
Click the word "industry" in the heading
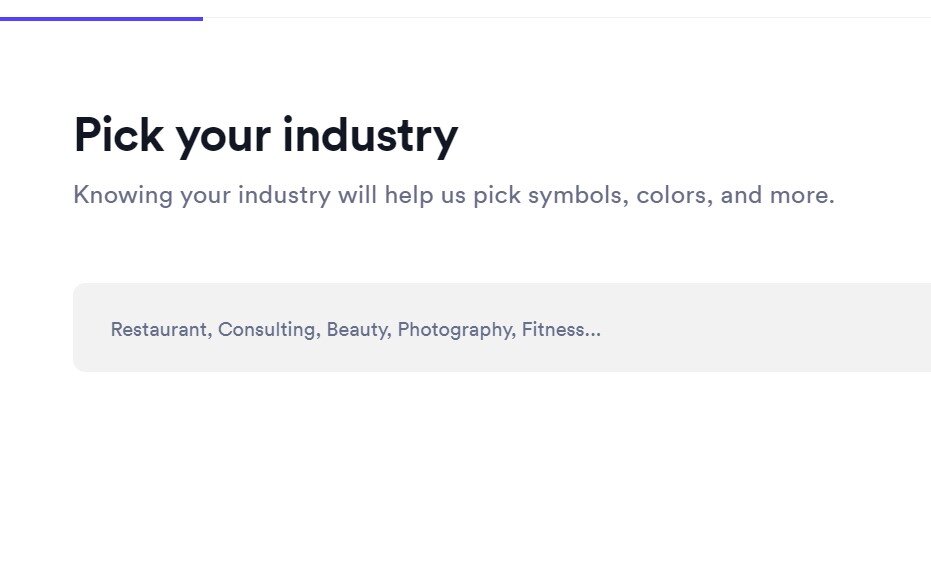(370, 136)
